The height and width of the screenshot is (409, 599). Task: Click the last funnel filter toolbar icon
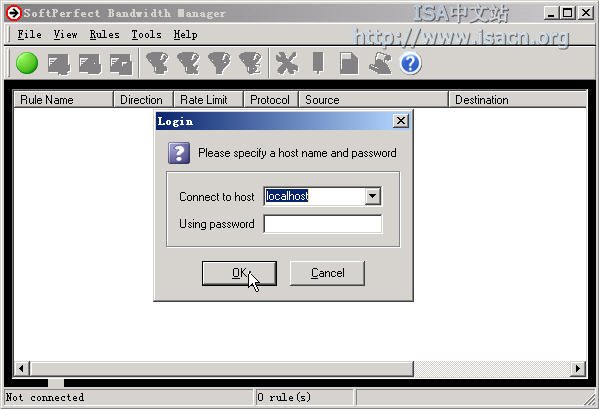(x=250, y=63)
